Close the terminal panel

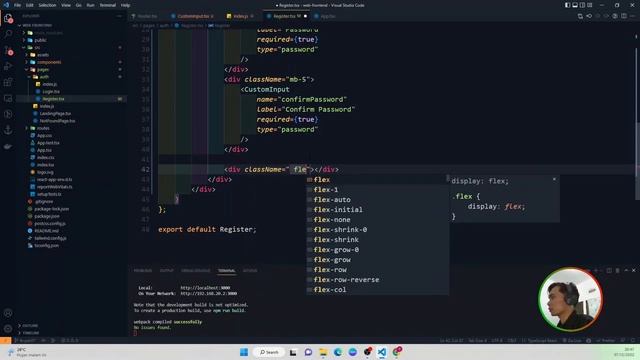633,270
